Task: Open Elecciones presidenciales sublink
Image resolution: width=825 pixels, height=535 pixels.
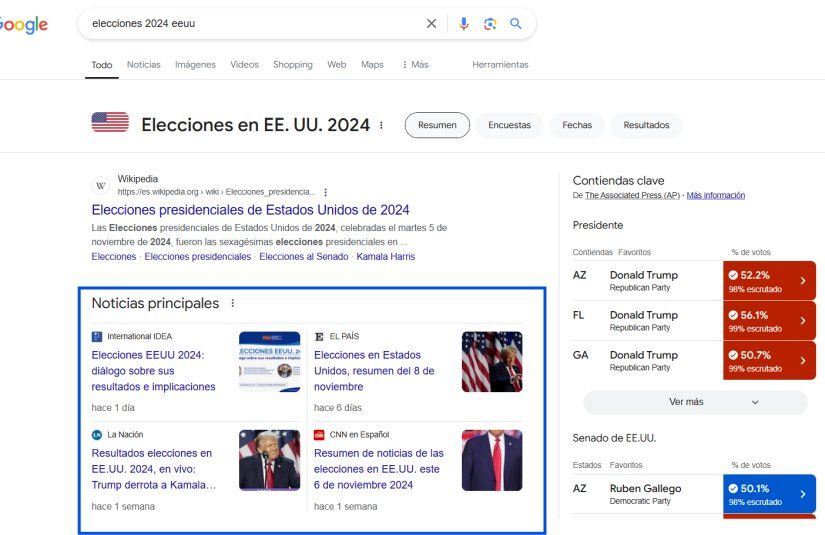Action: 198,257
